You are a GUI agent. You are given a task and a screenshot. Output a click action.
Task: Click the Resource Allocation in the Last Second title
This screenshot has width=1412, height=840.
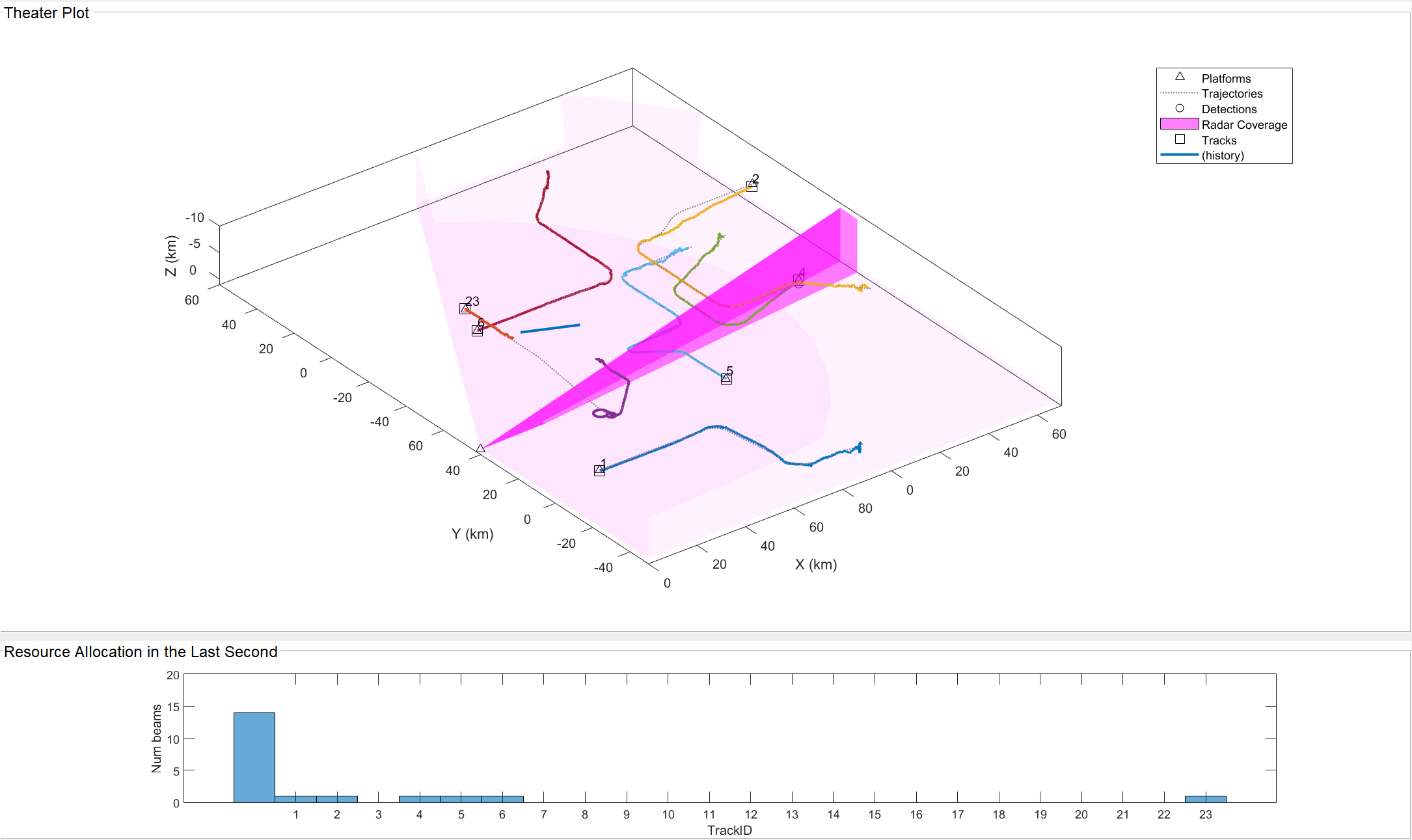coord(141,652)
